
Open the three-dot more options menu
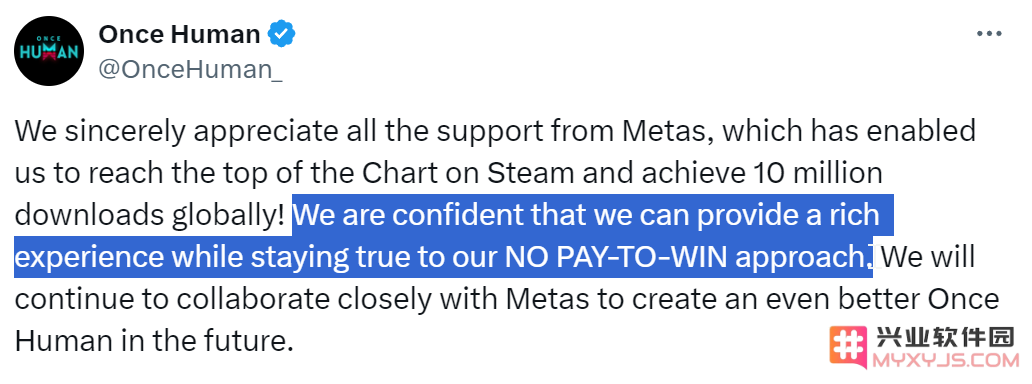tap(989, 34)
